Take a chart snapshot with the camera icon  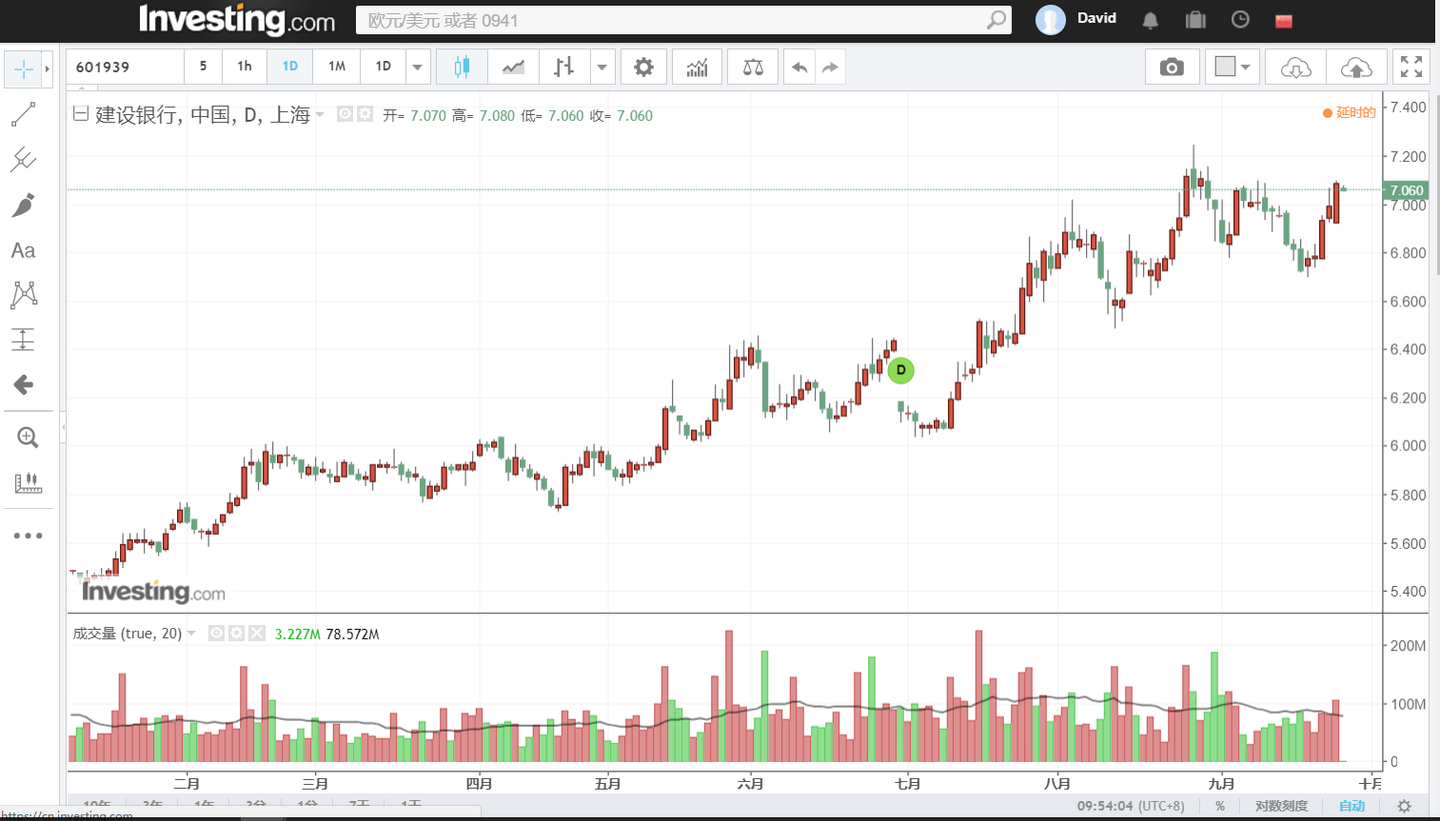tap(1172, 66)
